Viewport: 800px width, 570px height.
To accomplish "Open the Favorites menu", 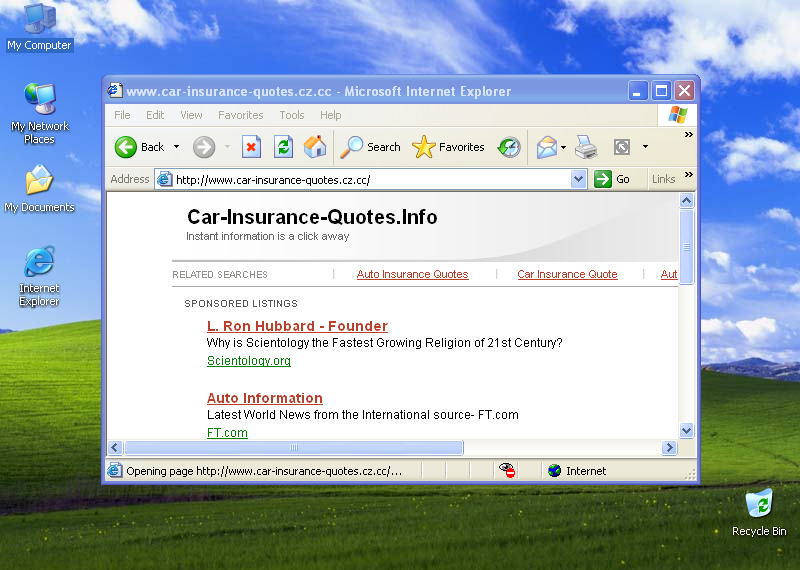I will tap(241, 115).
